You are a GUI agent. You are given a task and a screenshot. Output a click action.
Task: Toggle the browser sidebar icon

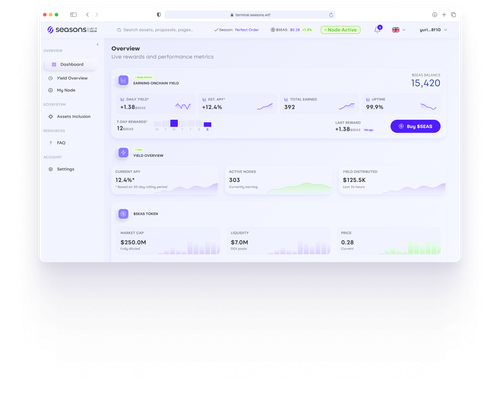coord(73,14)
